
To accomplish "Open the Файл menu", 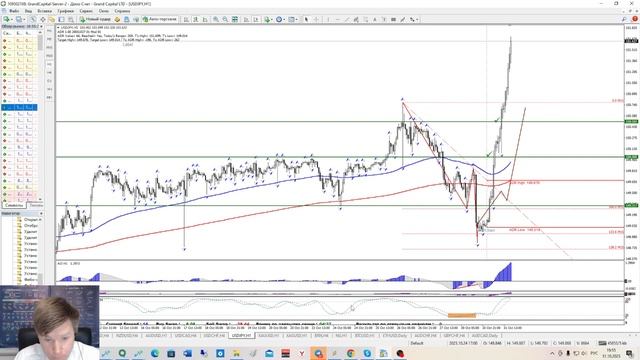I will 13,11.
